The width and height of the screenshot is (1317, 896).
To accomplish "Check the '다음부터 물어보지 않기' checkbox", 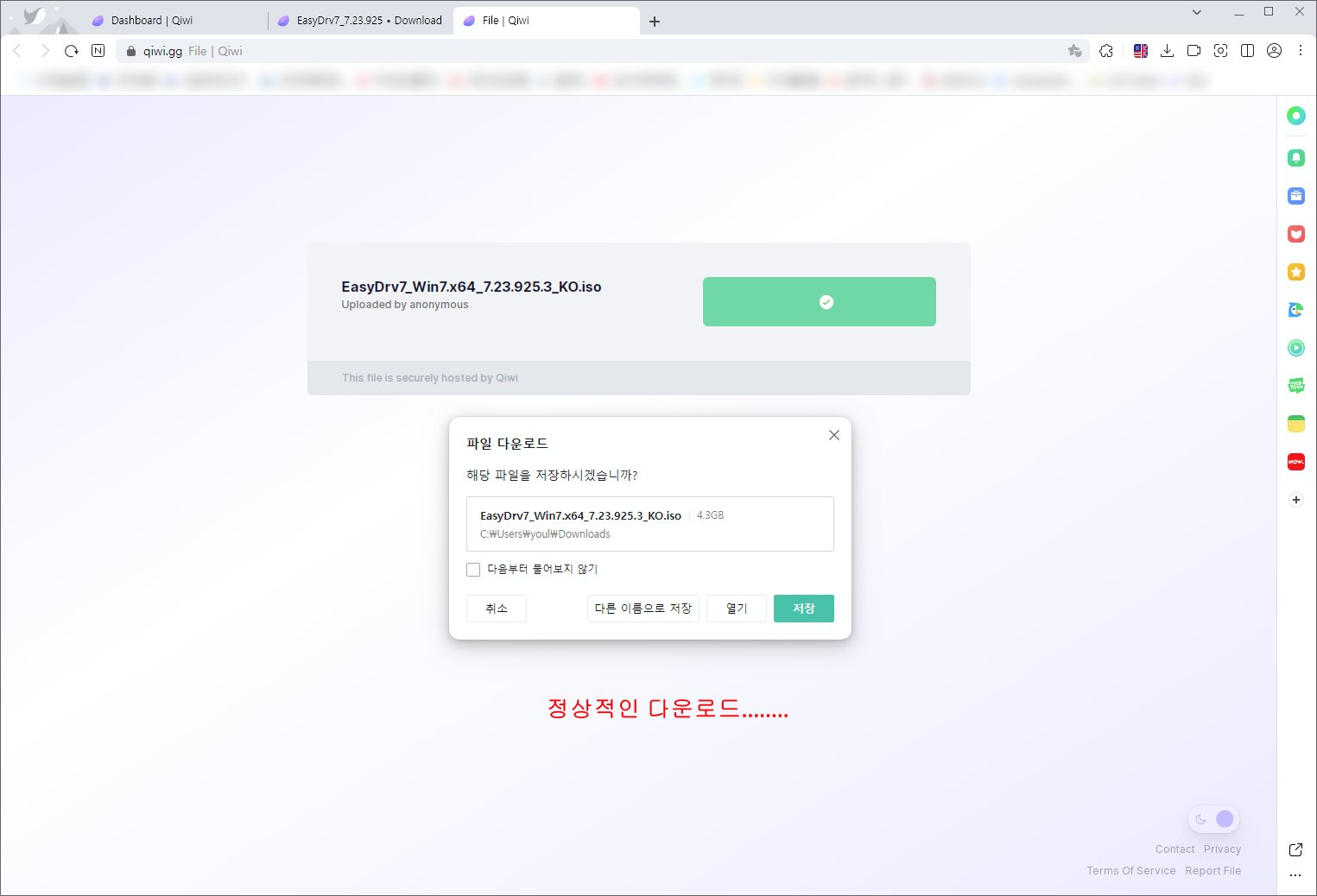I will [473, 570].
